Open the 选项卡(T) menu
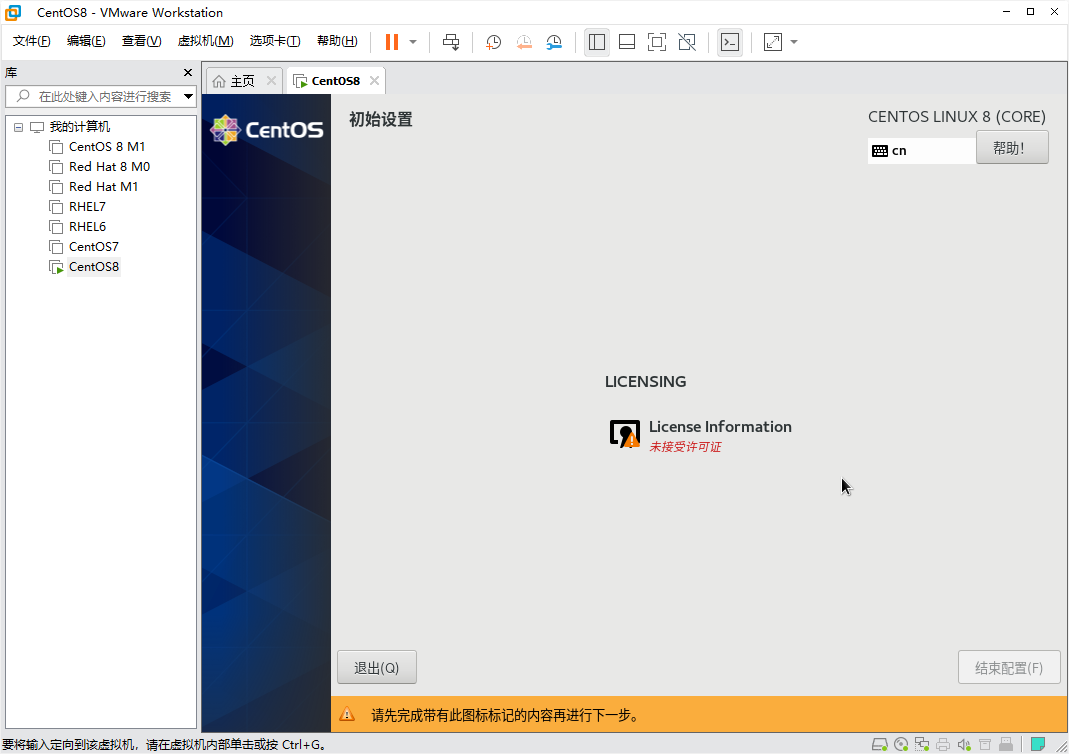Screen dimensions: 1069x754 pyautogui.click(x=275, y=41)
